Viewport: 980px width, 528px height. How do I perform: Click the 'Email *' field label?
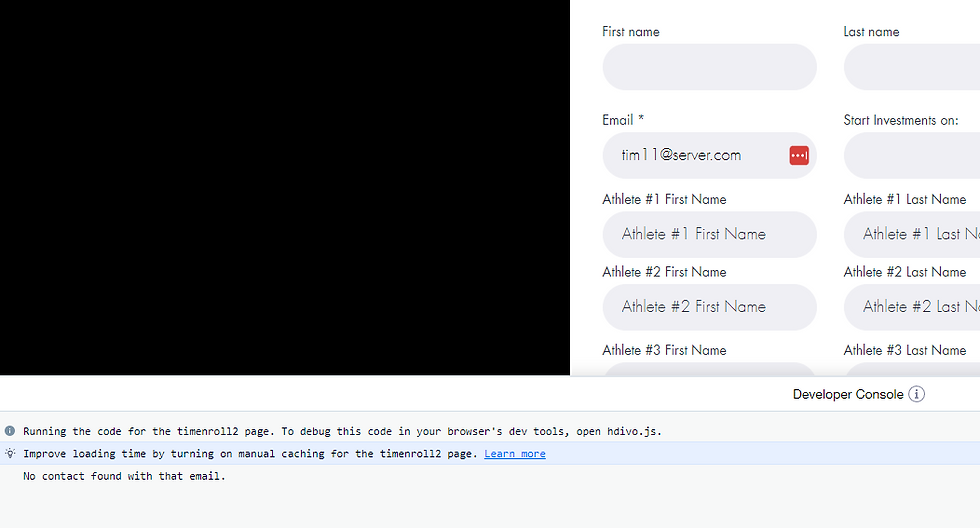point(622,120)
